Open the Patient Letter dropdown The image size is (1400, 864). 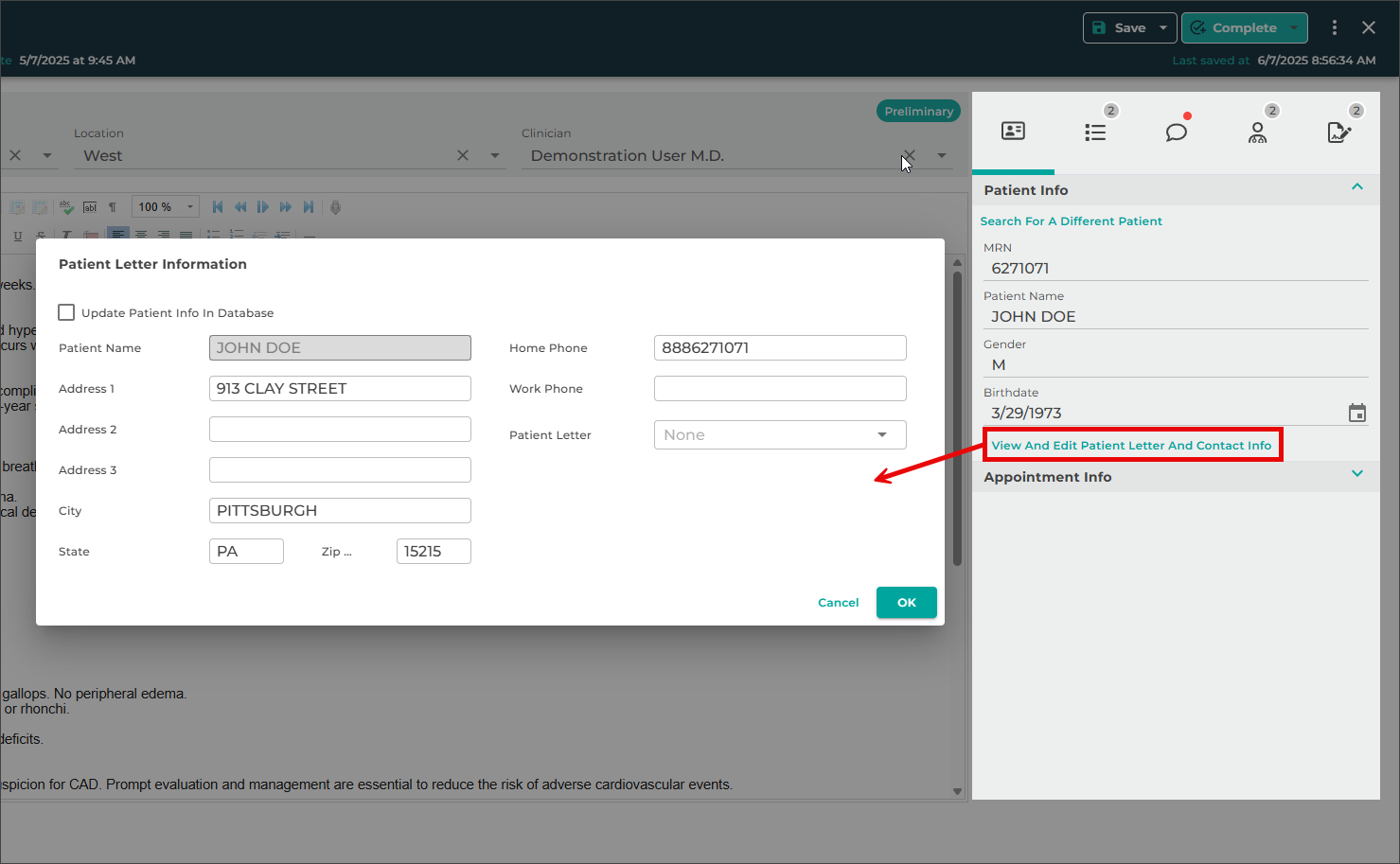780,435
